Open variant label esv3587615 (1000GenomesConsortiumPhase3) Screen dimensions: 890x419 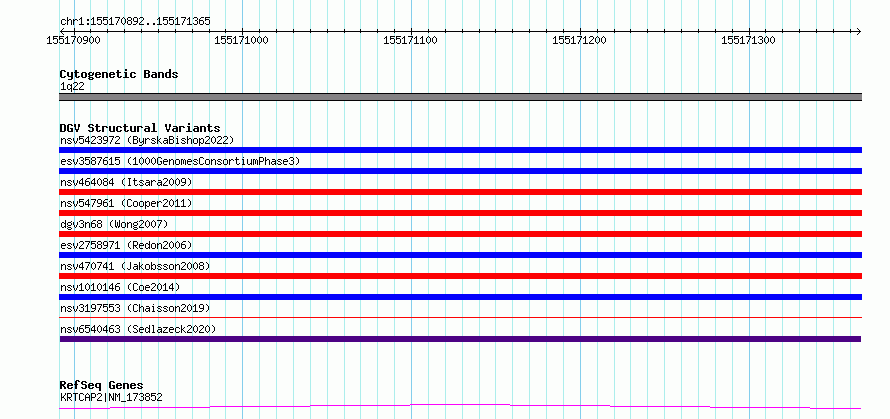[x=180, y=161]
